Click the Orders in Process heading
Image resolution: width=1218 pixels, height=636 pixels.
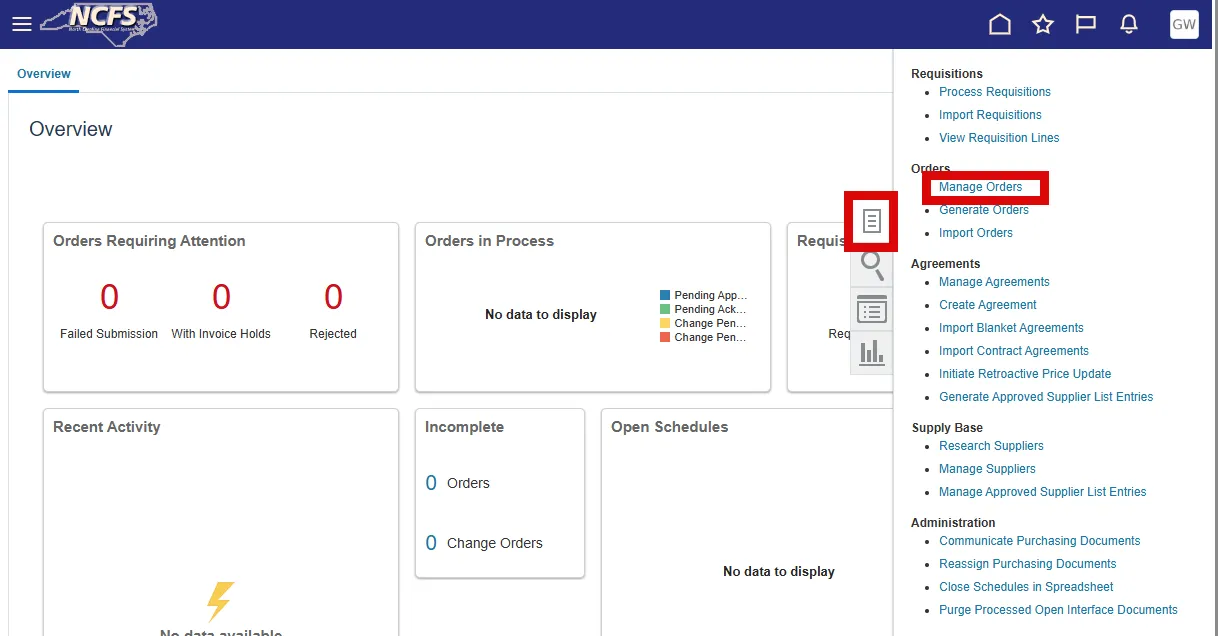[489, 241]
